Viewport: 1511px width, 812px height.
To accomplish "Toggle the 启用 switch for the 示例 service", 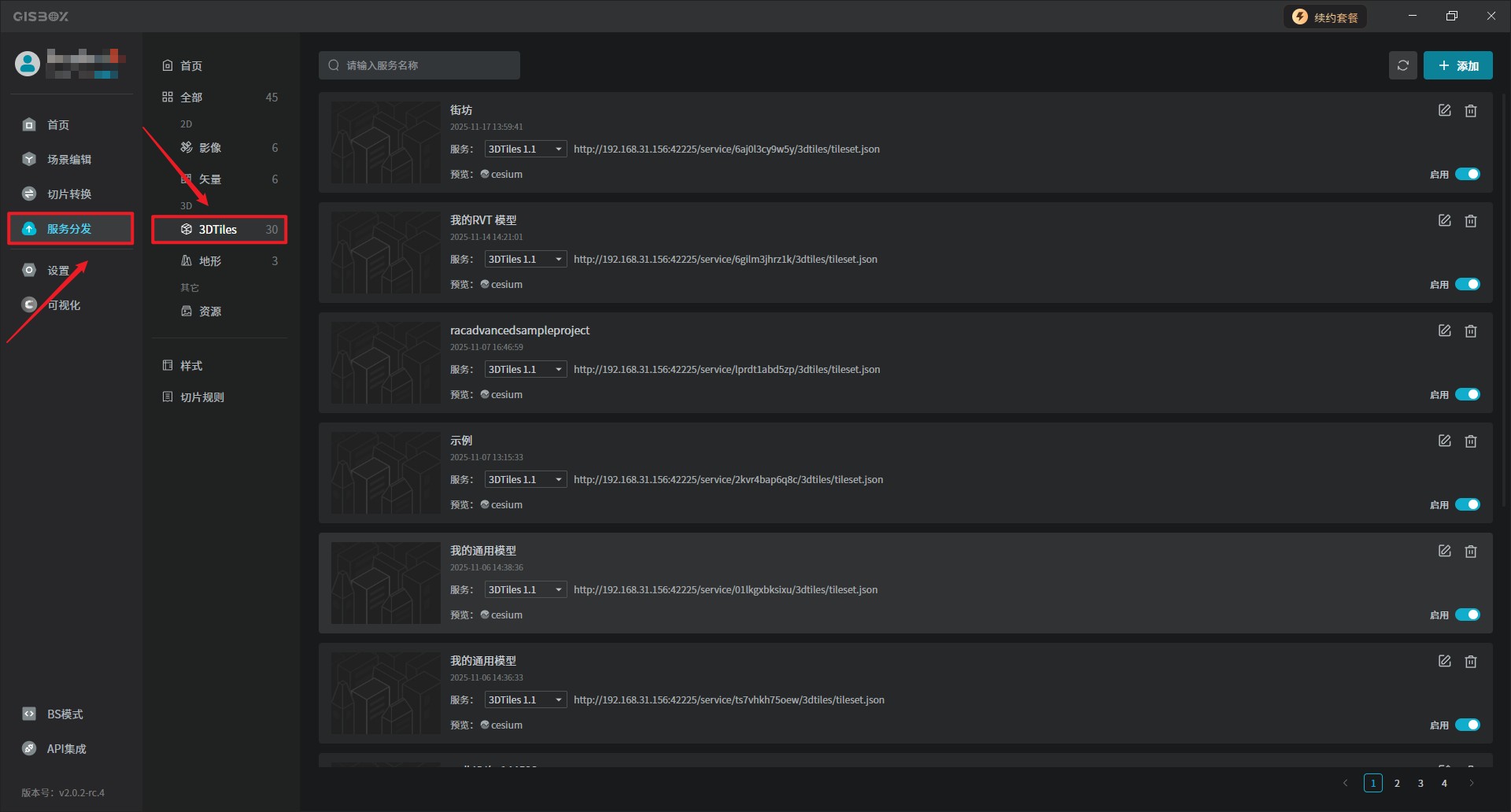I will tap(1467, 505).
